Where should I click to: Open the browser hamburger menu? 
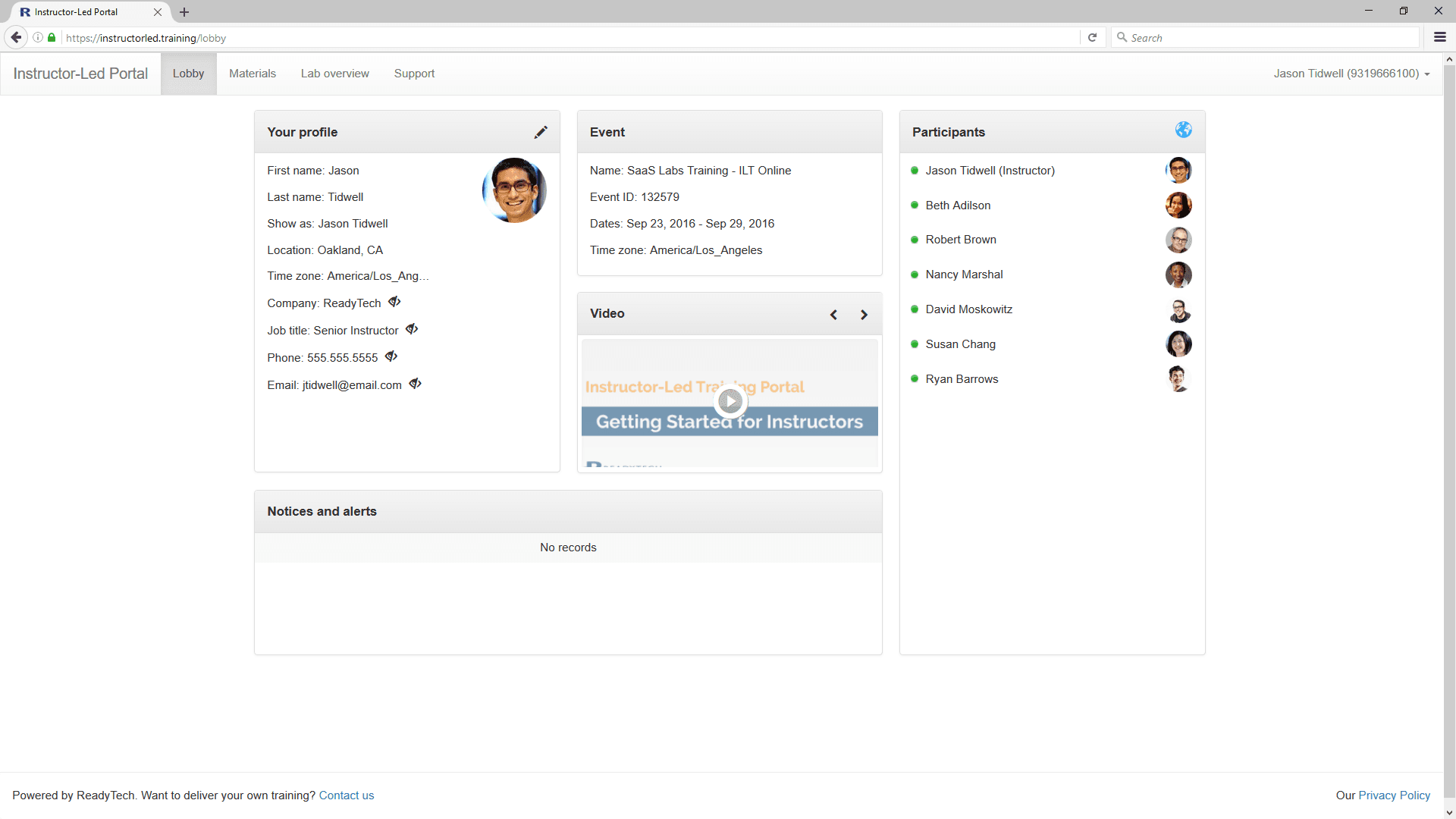1439,37
